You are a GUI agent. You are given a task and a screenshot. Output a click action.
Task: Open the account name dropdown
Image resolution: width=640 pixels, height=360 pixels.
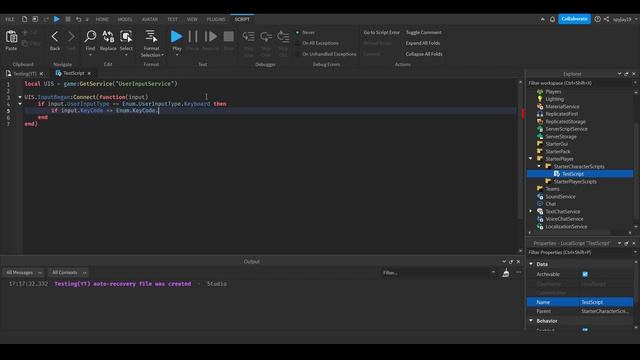(624, 19)
